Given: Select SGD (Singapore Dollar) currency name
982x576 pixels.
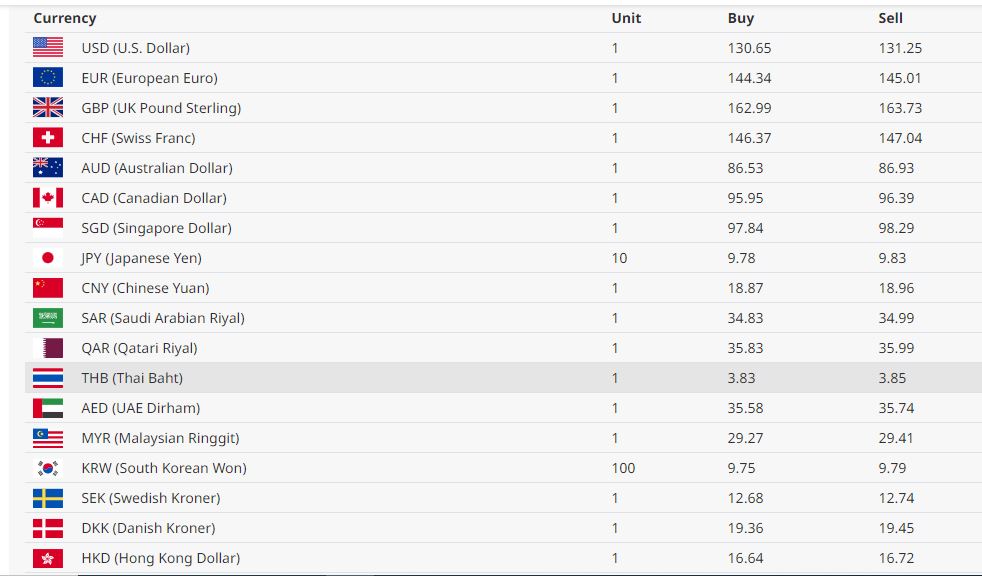Looking at the screenshot, I should coord(156,228).
